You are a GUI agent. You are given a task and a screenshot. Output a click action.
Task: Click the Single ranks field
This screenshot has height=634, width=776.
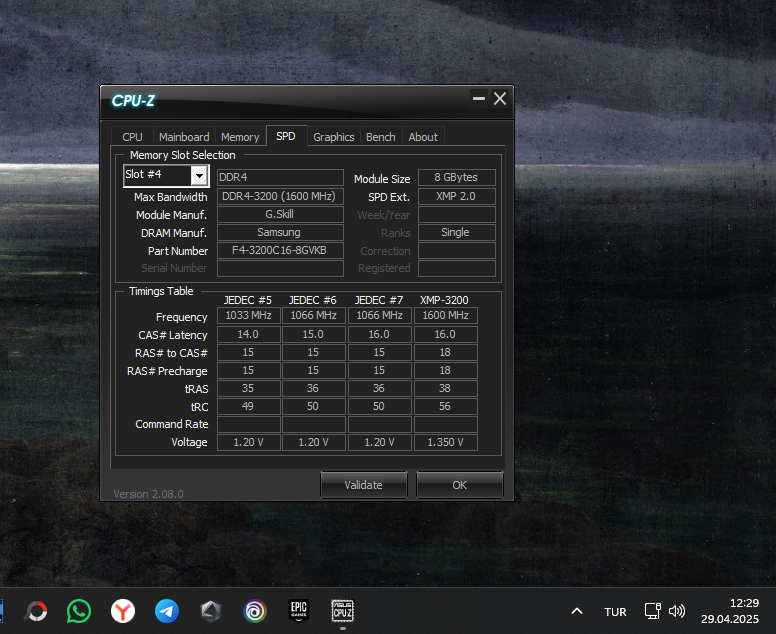456,232
